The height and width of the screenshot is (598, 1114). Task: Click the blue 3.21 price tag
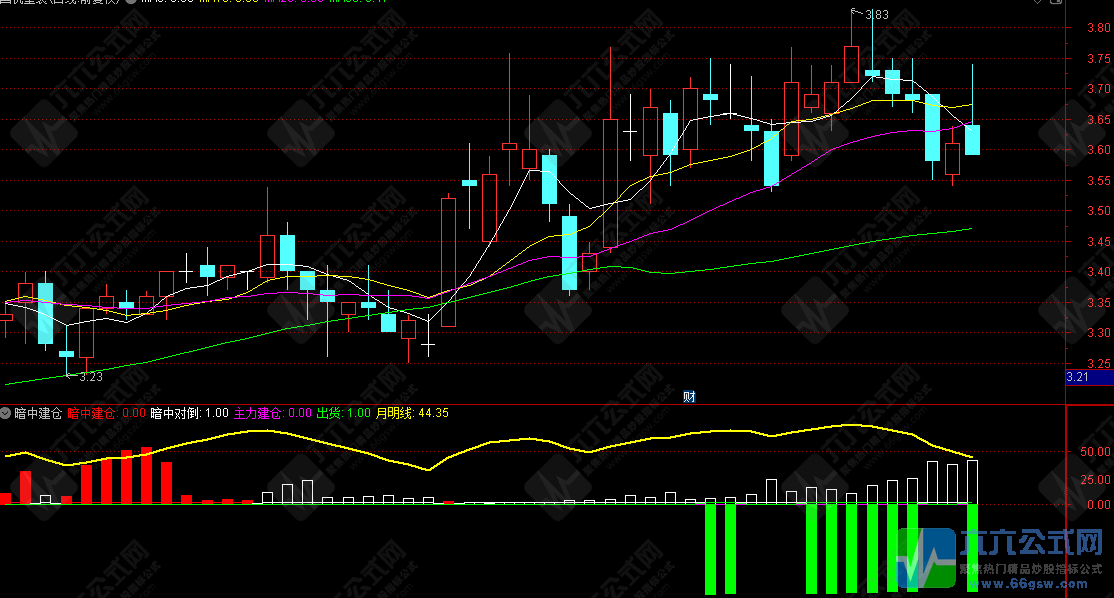(x=1078, y=377)
